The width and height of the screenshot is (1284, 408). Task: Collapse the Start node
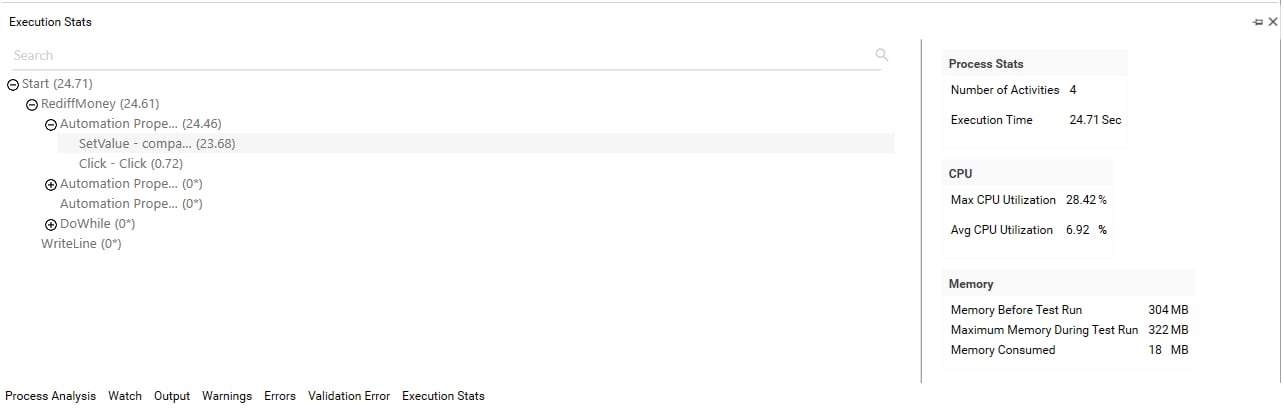click(x=13, y=84)
